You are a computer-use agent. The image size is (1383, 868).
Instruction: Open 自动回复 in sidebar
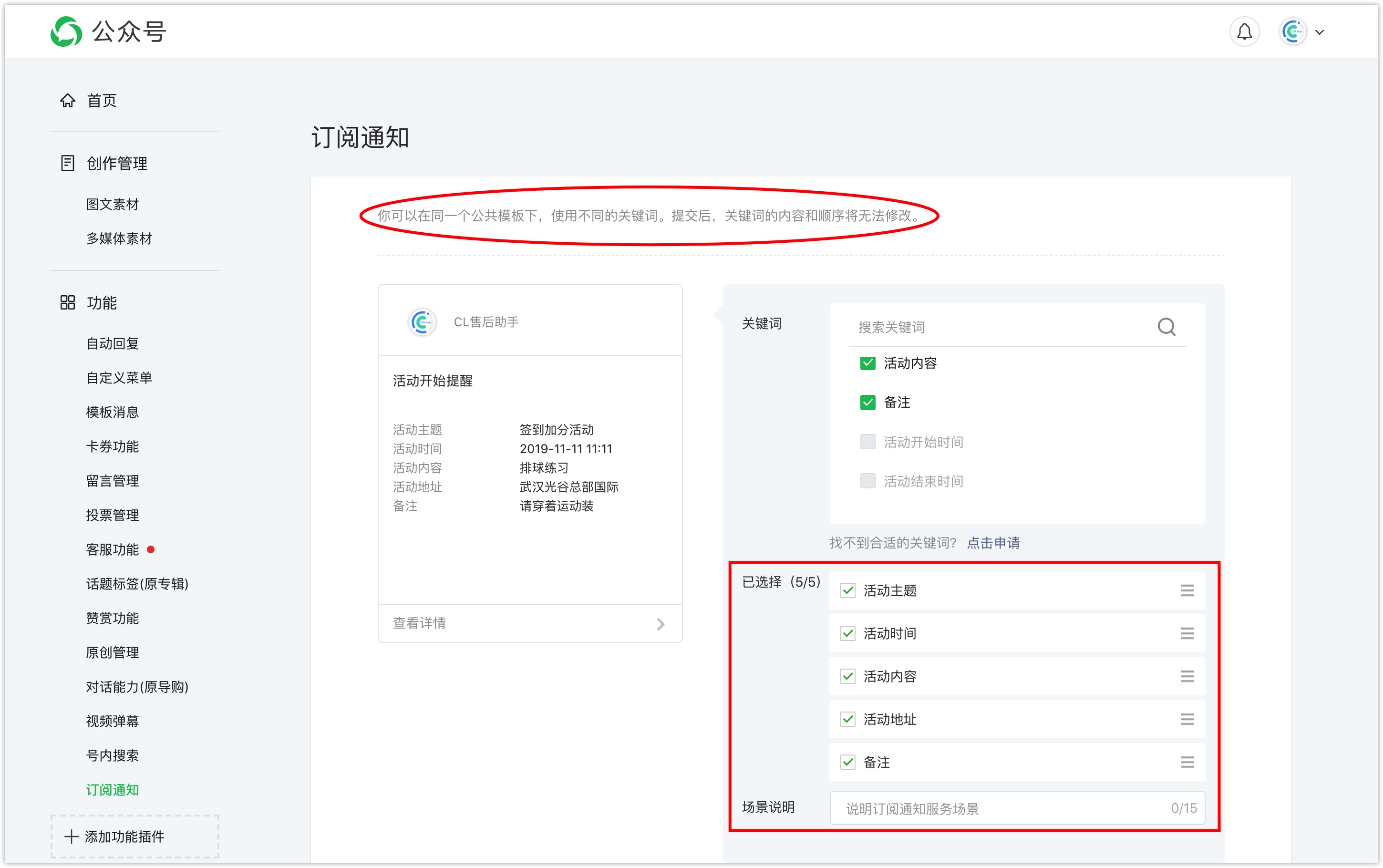pyautogui.click(x=113, y=343)
